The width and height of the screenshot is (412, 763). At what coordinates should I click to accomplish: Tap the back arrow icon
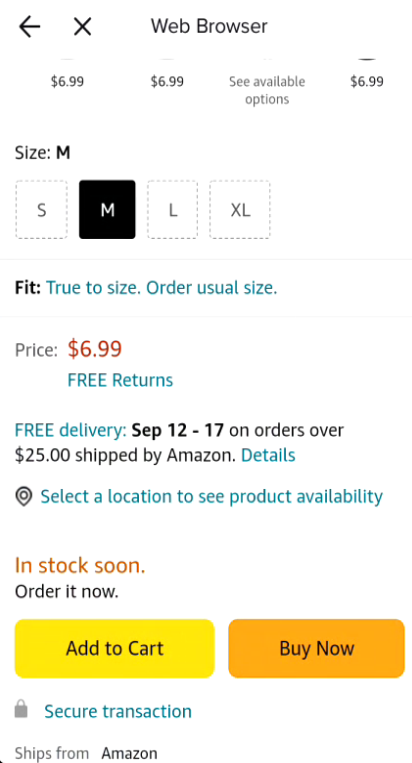click(29, 26)
